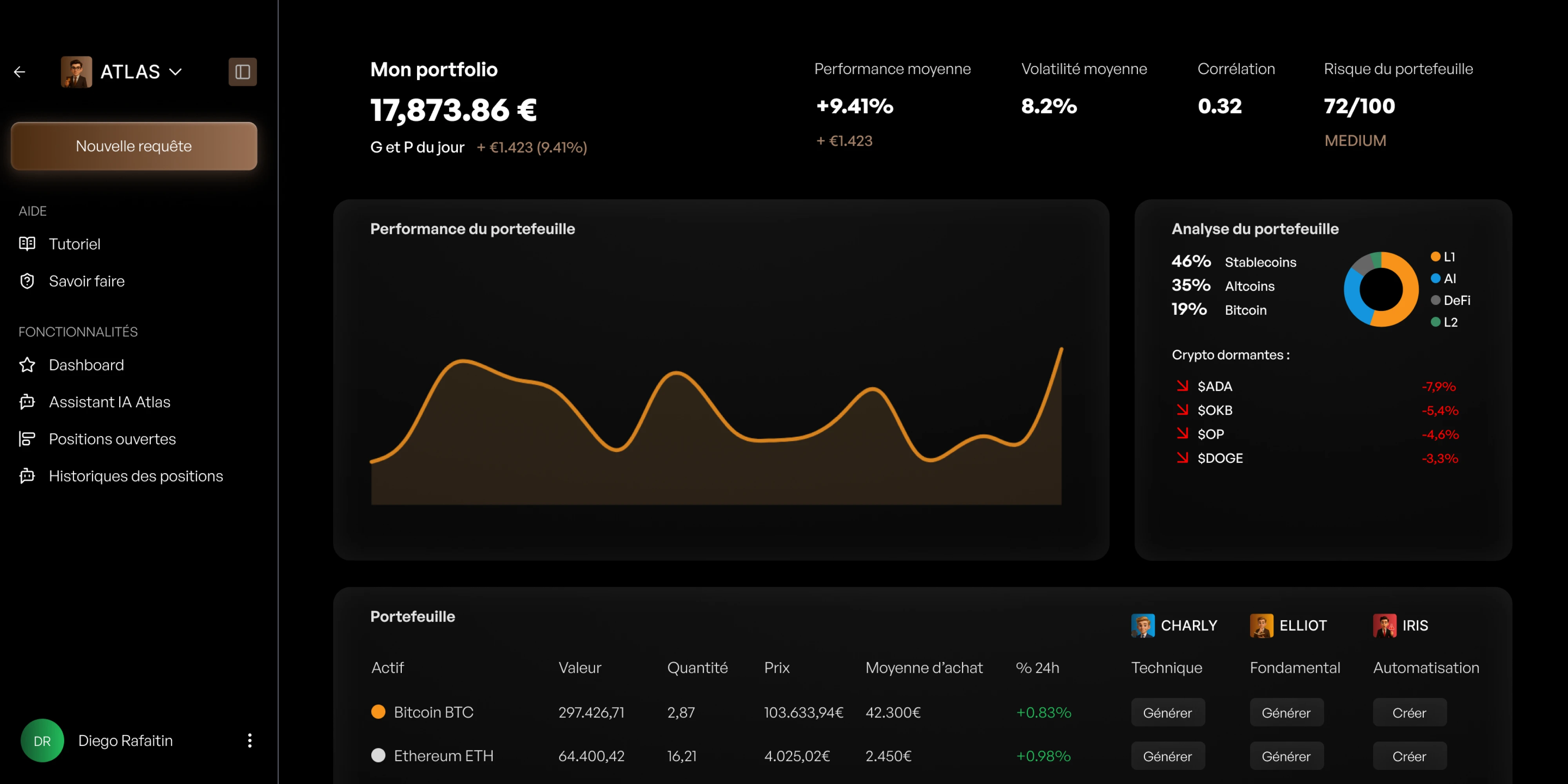1568x784 pixels.
Task: Click the Ethereum ETH grey dot
Action: point(378,755)
